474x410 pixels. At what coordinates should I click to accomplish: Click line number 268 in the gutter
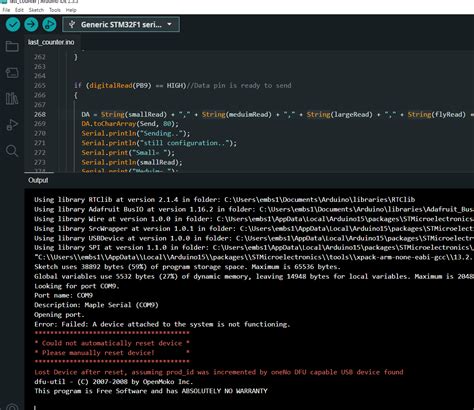tap(40, 114)
